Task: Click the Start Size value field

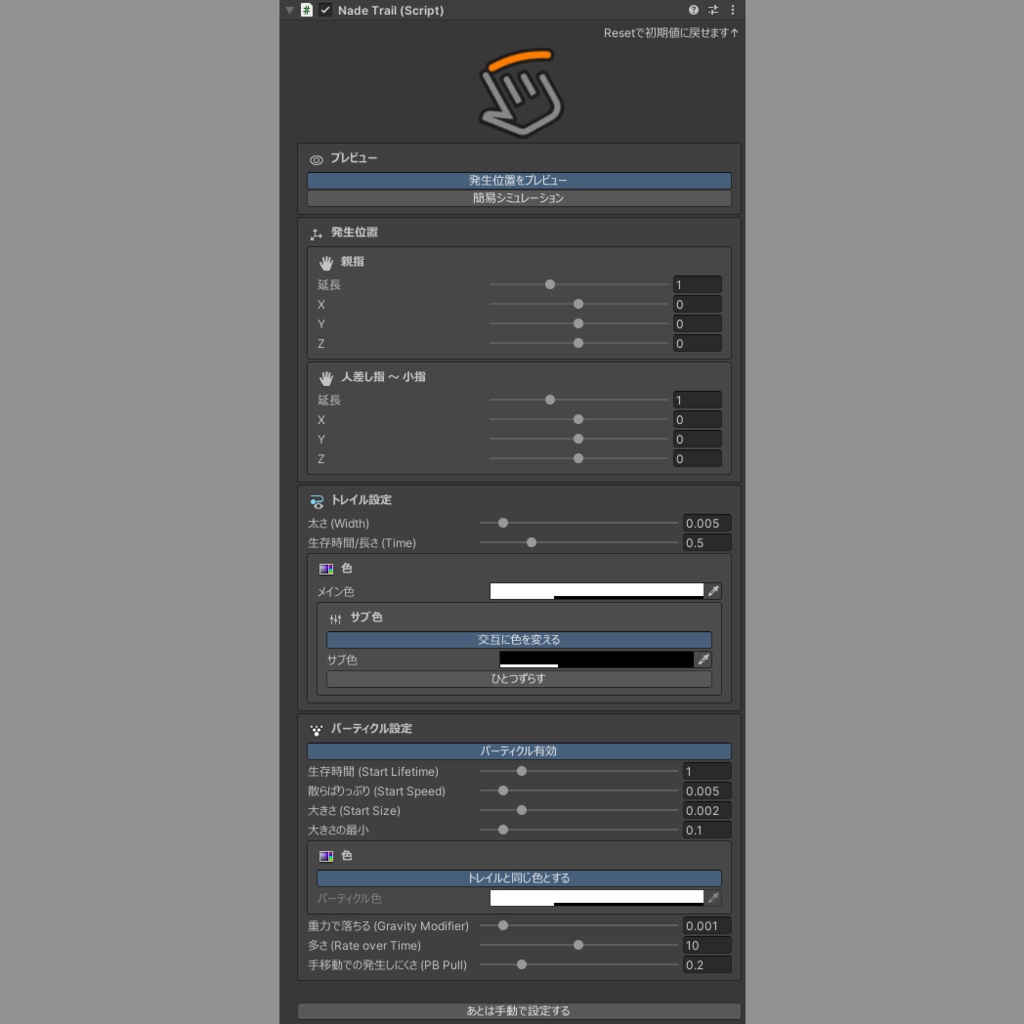Action: click(707, 810)
